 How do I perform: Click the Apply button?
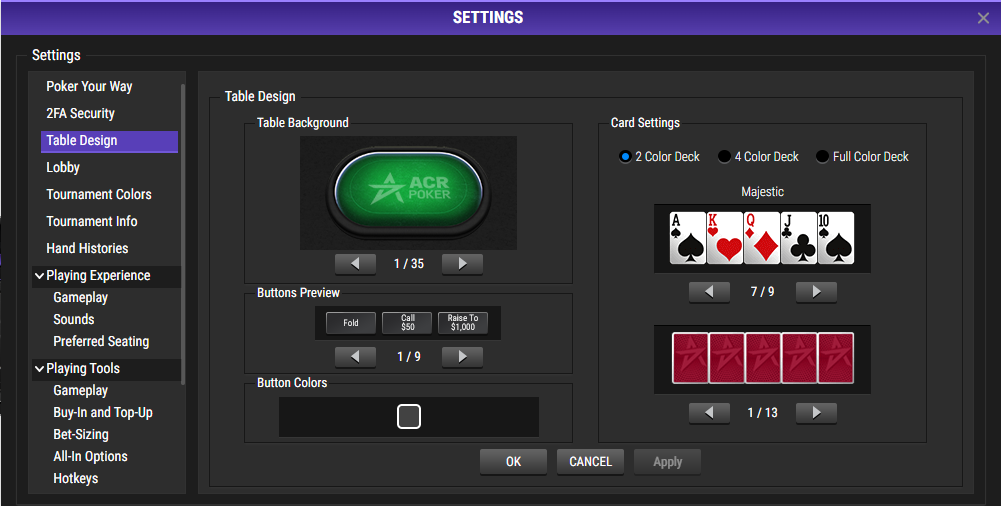tap(667, 462)
